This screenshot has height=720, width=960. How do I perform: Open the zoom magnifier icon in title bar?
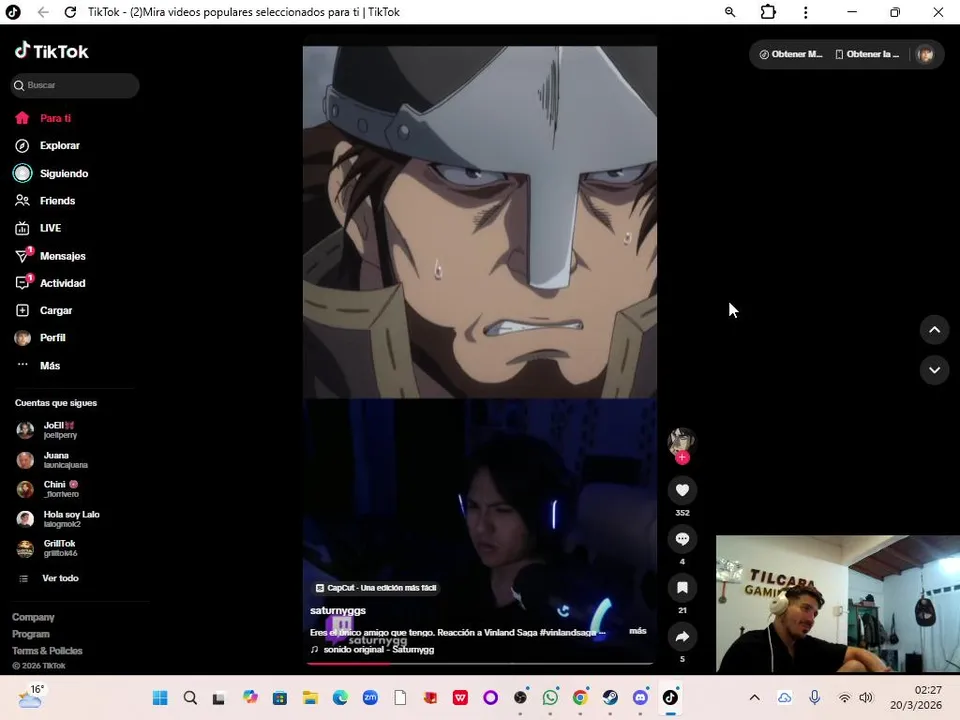pos(730,12)
